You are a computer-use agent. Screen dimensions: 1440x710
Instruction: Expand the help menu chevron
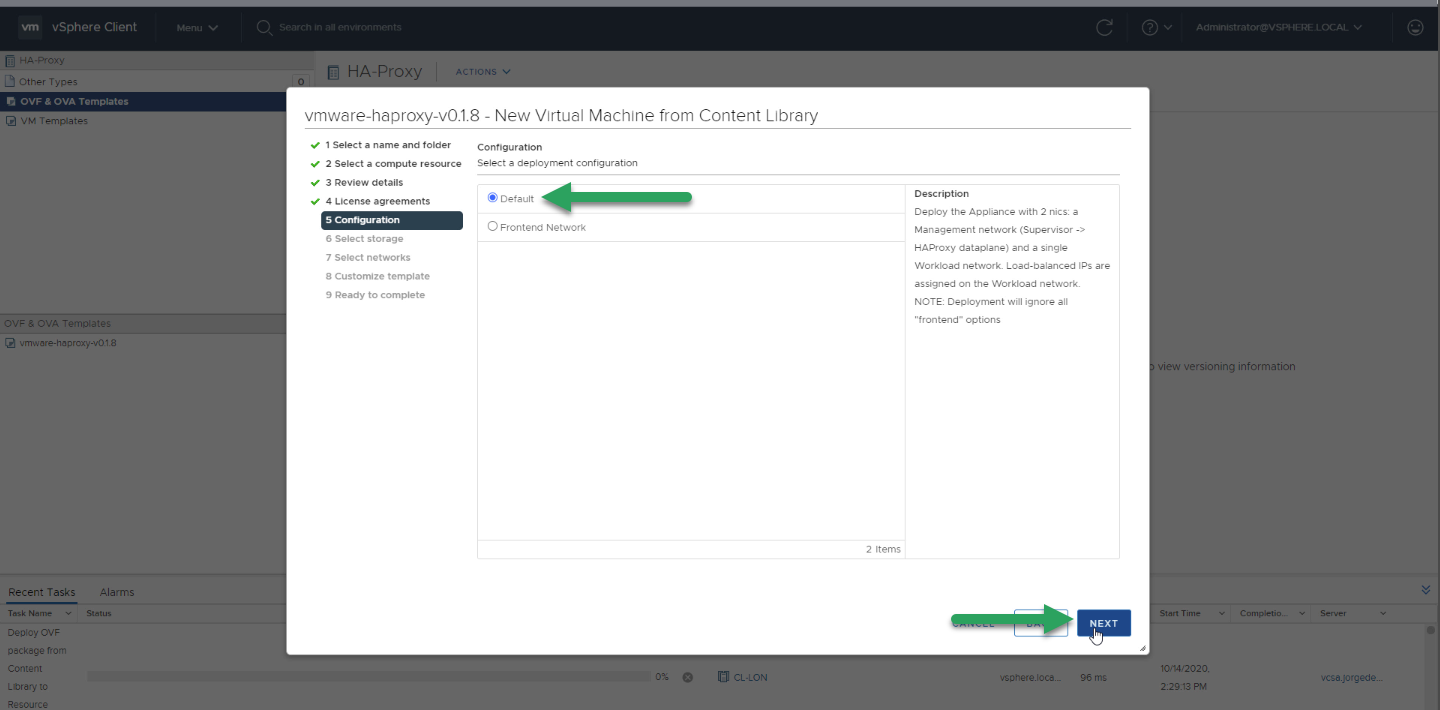point(1168,28)
